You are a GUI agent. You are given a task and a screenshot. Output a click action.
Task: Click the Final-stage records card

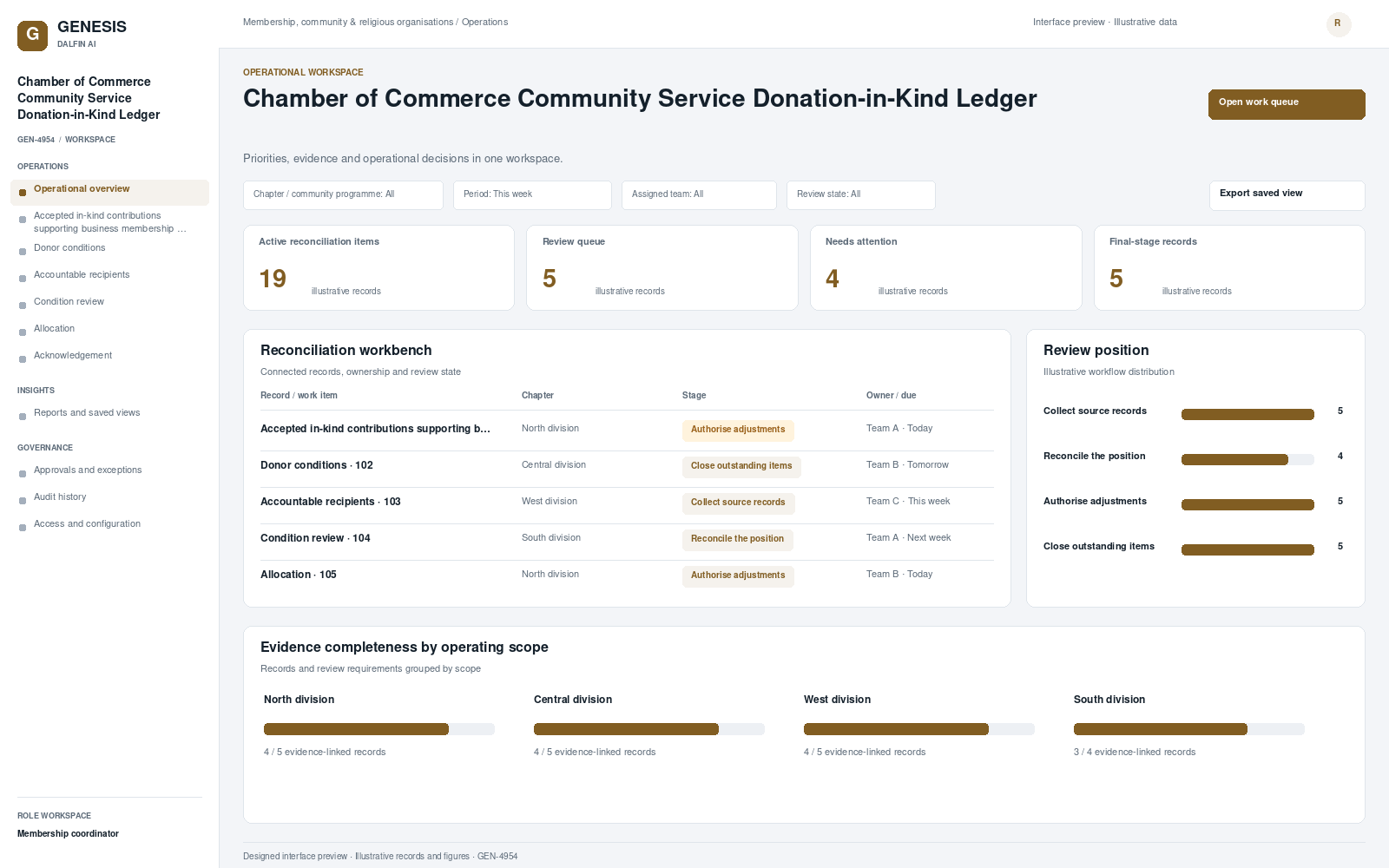[x=1229, y=267]
